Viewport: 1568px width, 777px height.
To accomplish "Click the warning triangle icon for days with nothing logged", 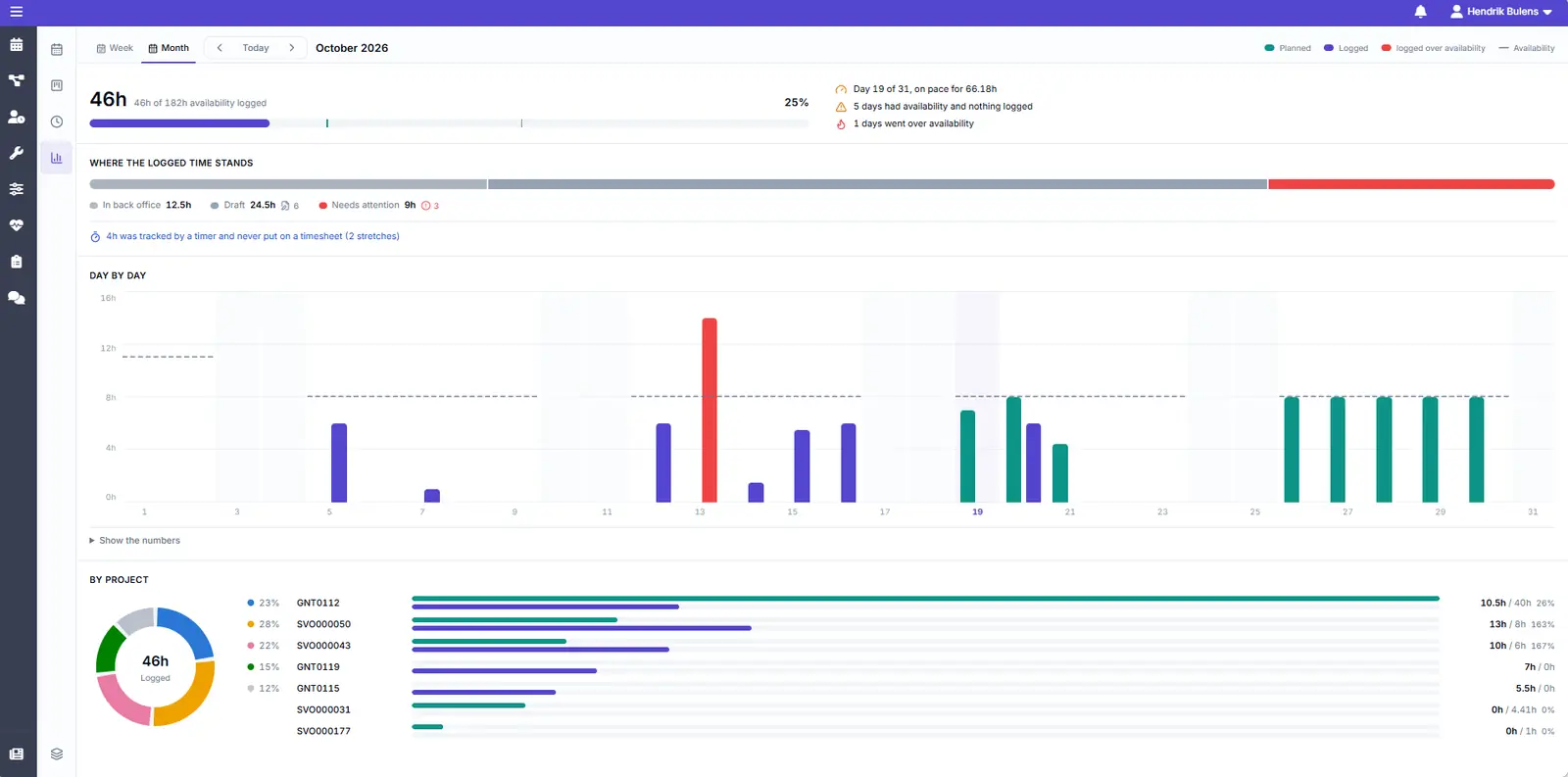I will 841,107.
